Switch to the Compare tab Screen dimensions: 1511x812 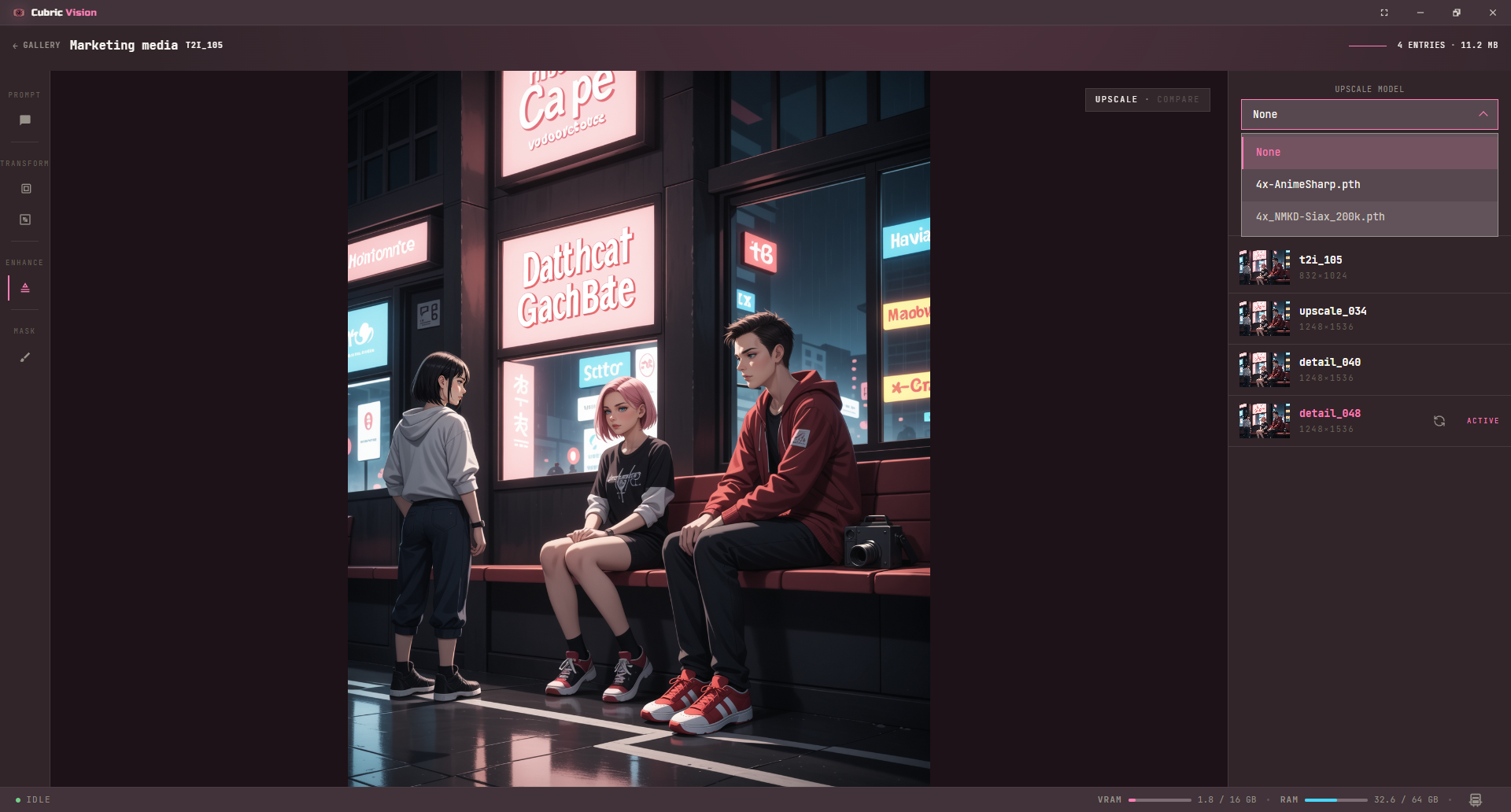(1178, 99)
